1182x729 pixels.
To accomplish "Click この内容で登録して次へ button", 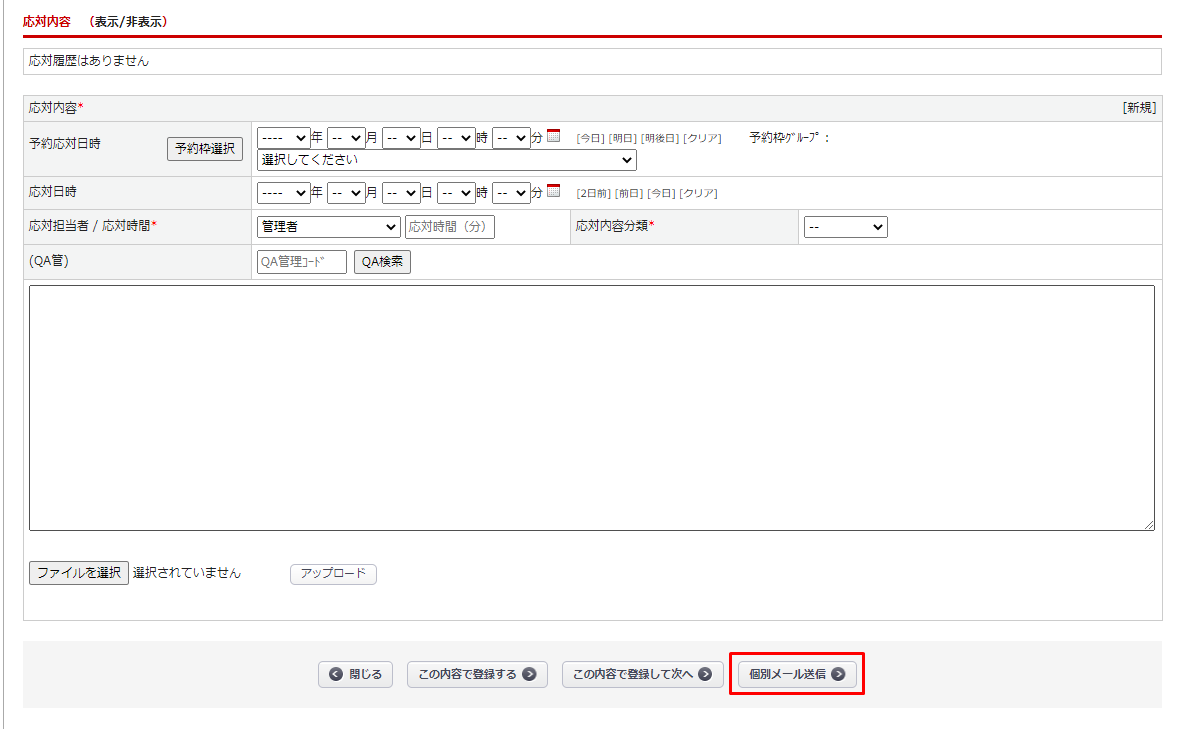I will pos(642,674).
